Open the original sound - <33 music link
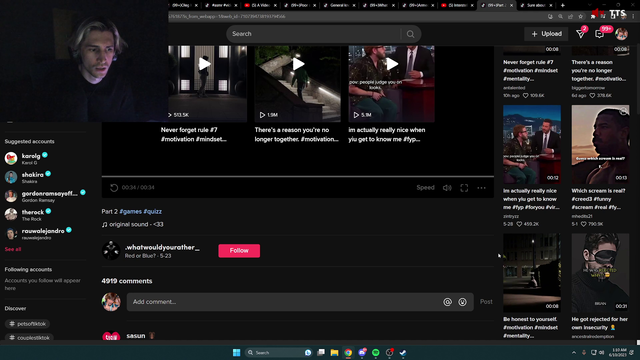Image resolution: width=640 pixels, height=360 pixels. (x=133, y=224)
